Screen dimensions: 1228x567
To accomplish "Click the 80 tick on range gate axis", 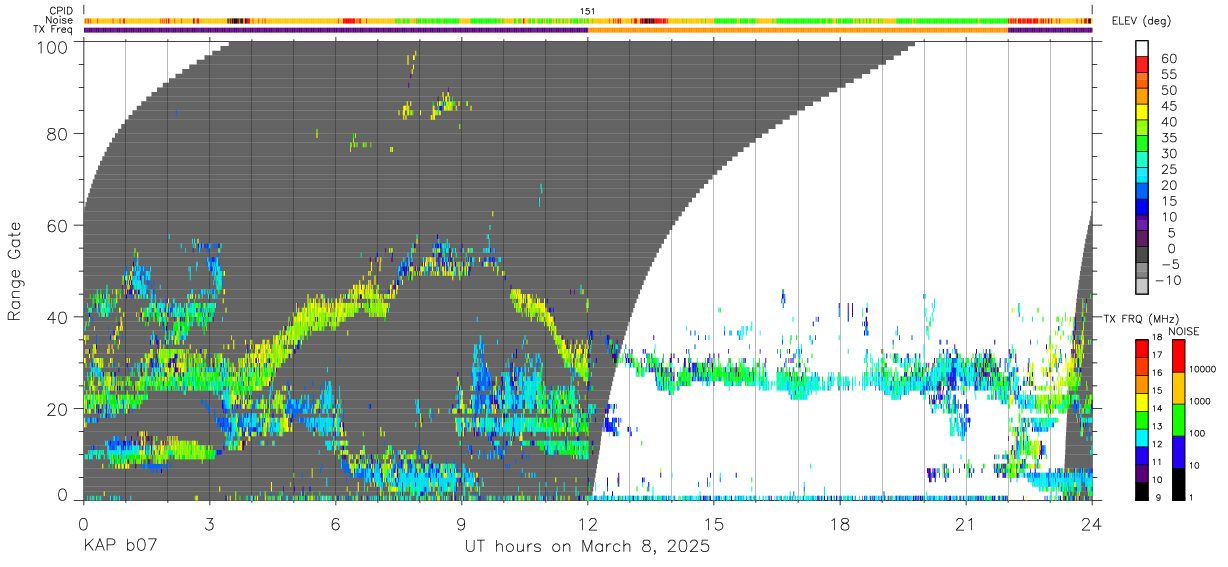I will point(58,134).
